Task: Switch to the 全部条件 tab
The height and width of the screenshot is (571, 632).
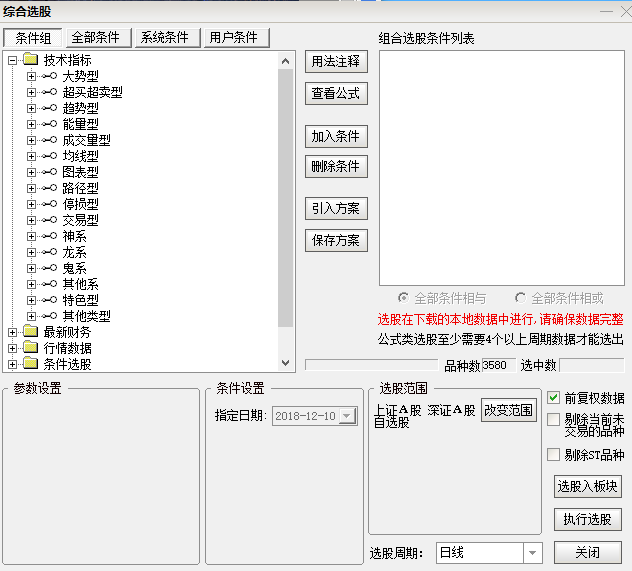Action: pos(96,37)
